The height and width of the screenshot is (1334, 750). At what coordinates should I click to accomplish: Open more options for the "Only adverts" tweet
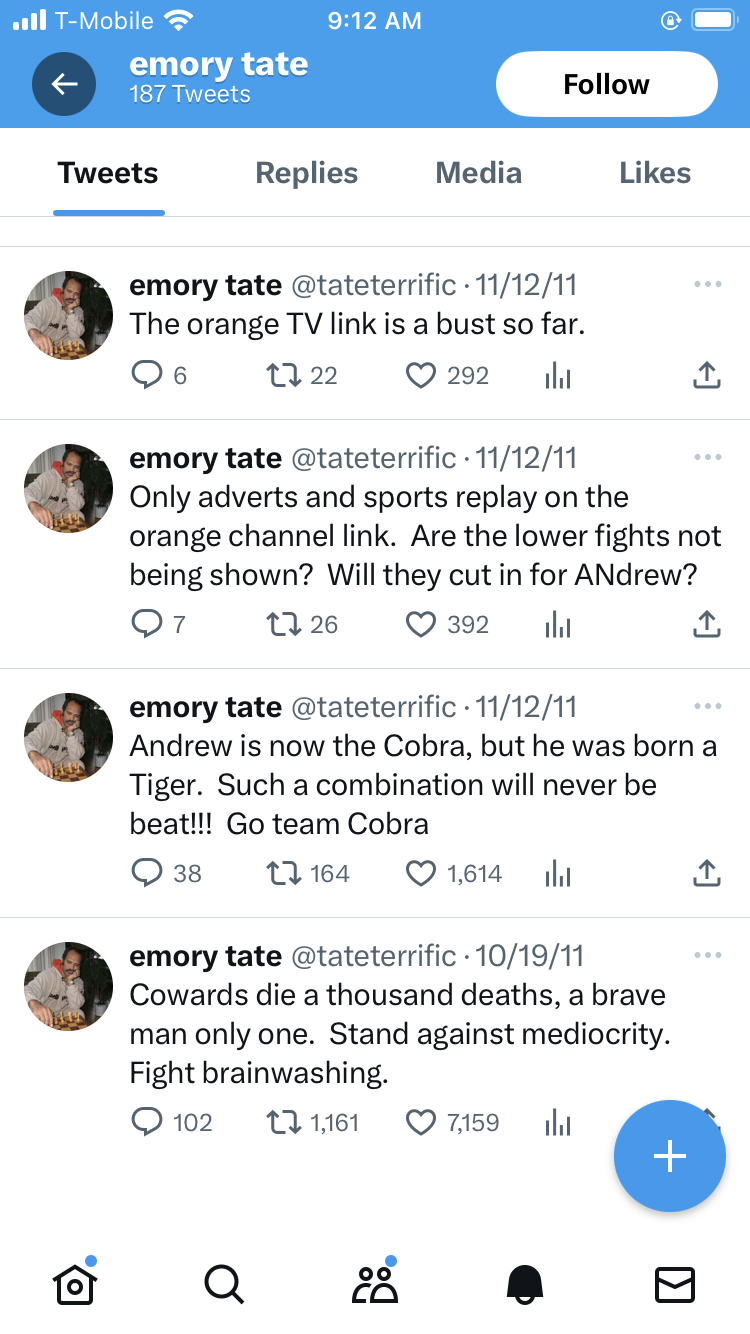point(707,458)
